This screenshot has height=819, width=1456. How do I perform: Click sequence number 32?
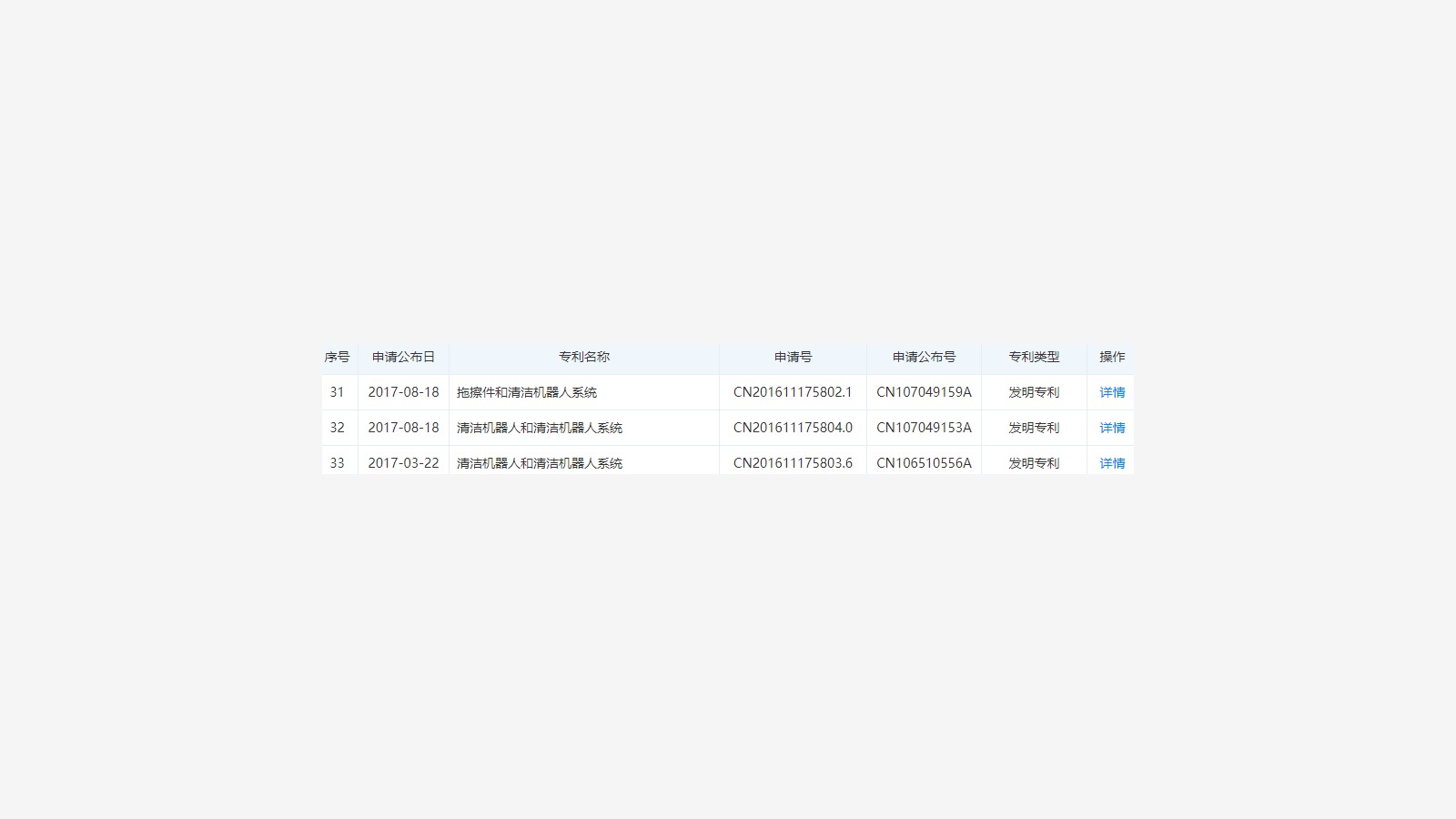(337, 428)
